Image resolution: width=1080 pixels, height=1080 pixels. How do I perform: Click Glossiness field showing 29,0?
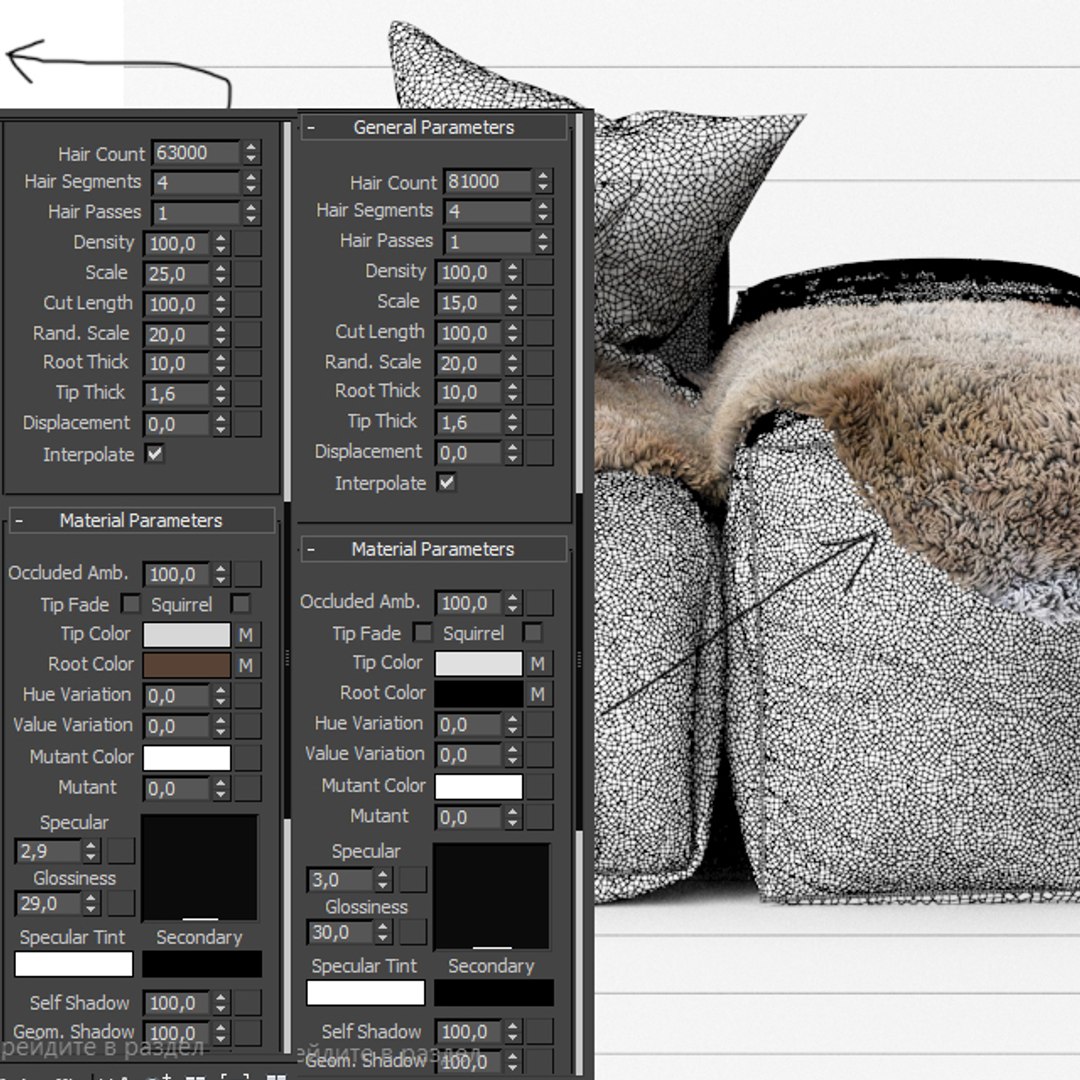click(x=48, y=904)
